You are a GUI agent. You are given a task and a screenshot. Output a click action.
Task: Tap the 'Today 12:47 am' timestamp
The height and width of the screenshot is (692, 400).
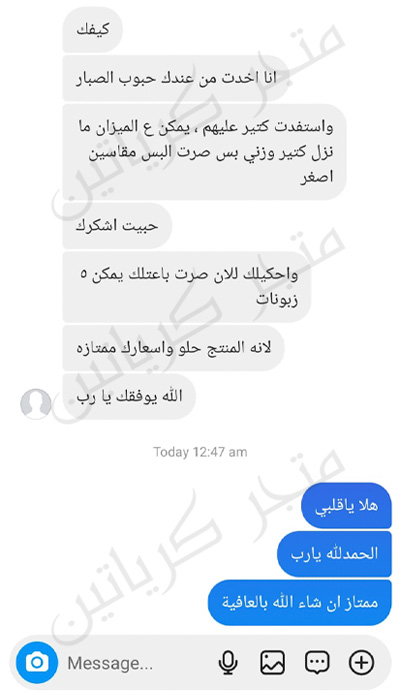[x=200, y=452]
